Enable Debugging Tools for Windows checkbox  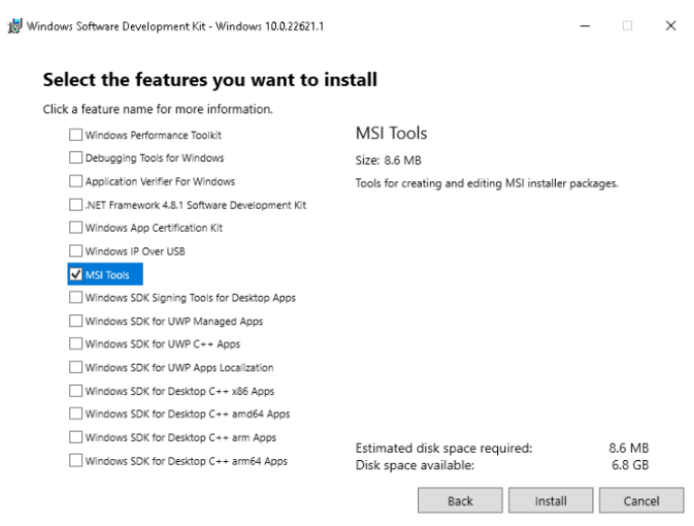pyautogui.click(x=76, y=158)
